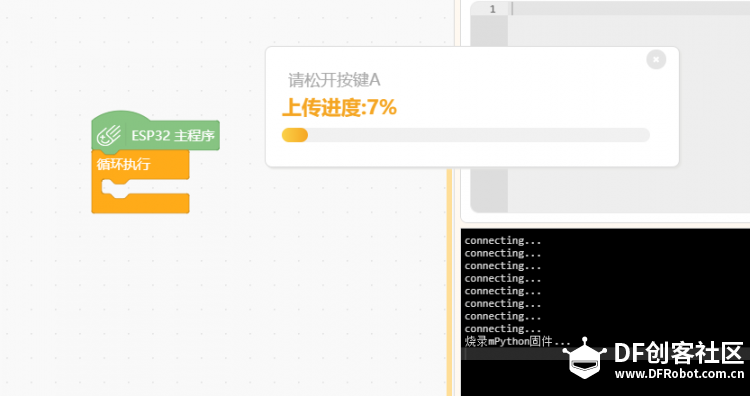Select the 循环执行 loop block
The image size is (750, 396).
tap(140, 182)
